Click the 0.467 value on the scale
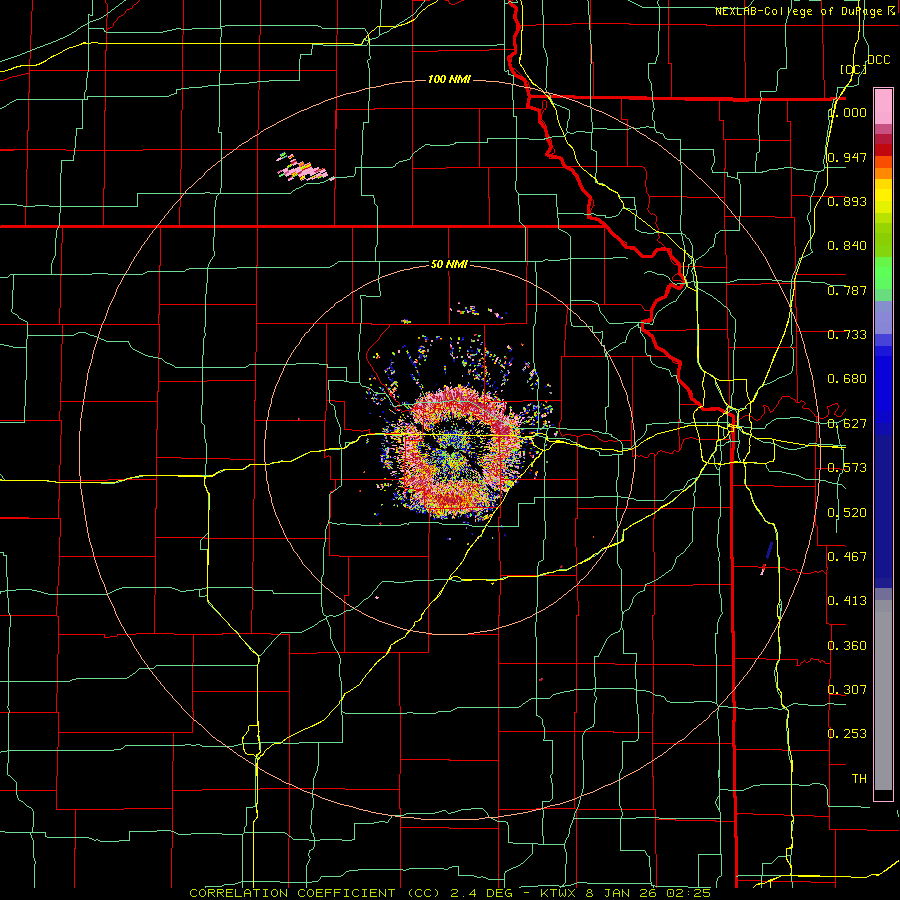 coord(847,557)
